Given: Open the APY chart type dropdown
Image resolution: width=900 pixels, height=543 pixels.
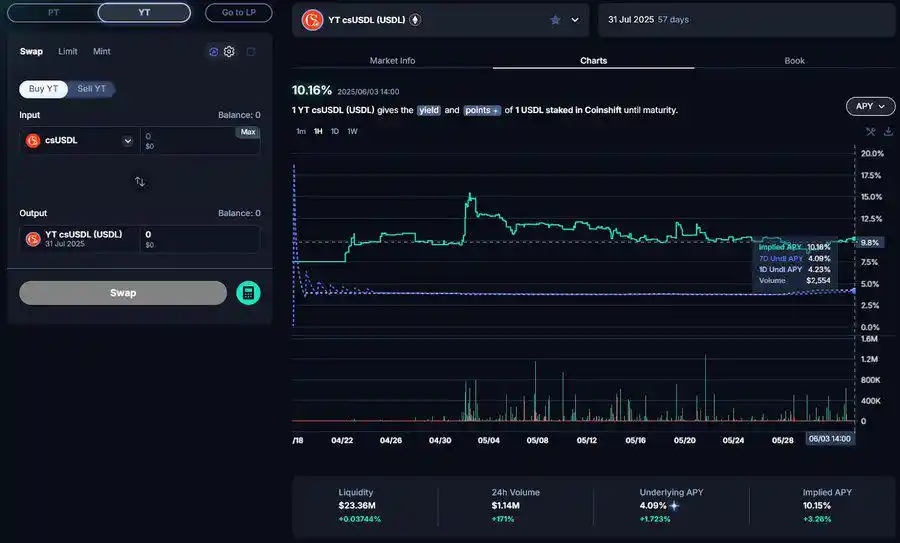Looking at the screenshot, I should coord(869,106).
